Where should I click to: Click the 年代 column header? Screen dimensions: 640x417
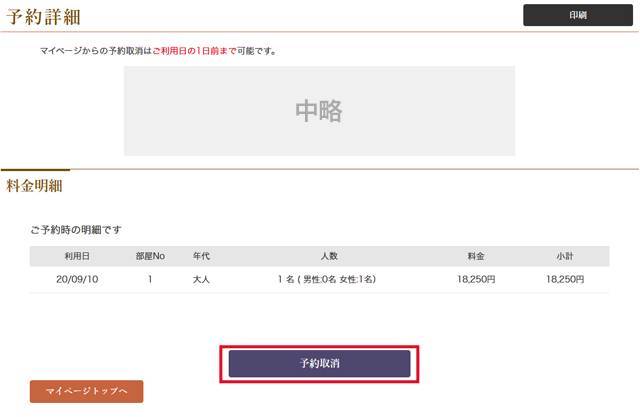(x=201, y=256)
